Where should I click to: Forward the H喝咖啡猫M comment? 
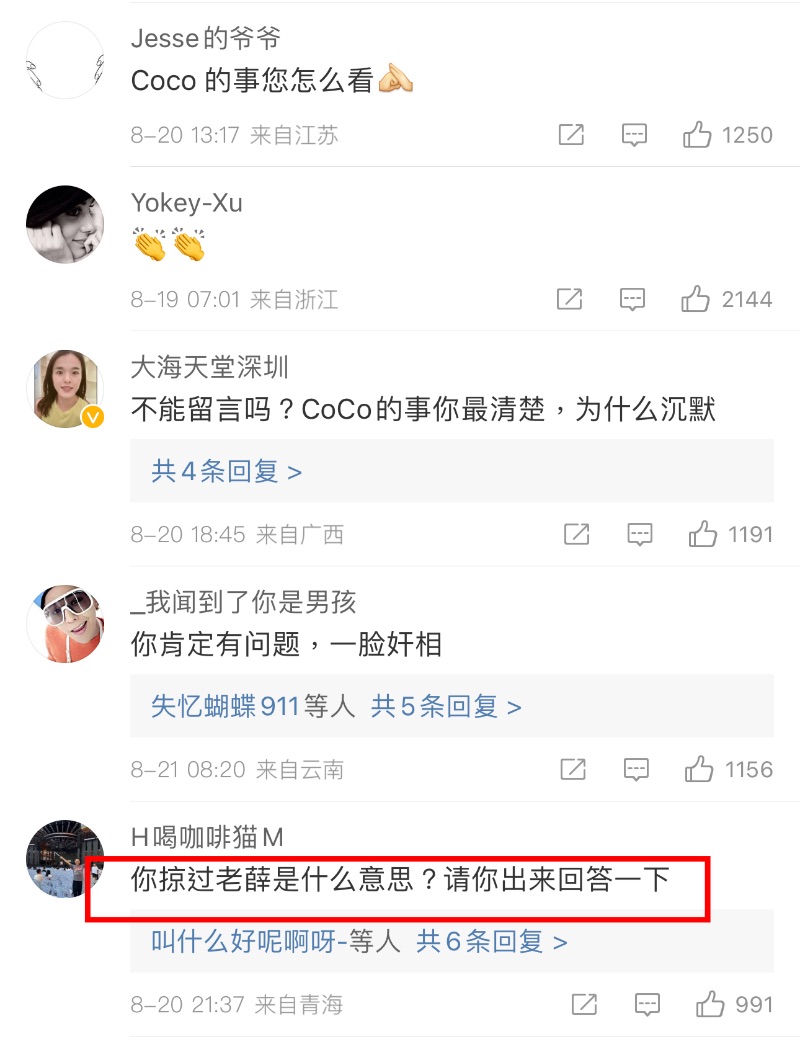pyautogui.click(x=584, y=1004)
